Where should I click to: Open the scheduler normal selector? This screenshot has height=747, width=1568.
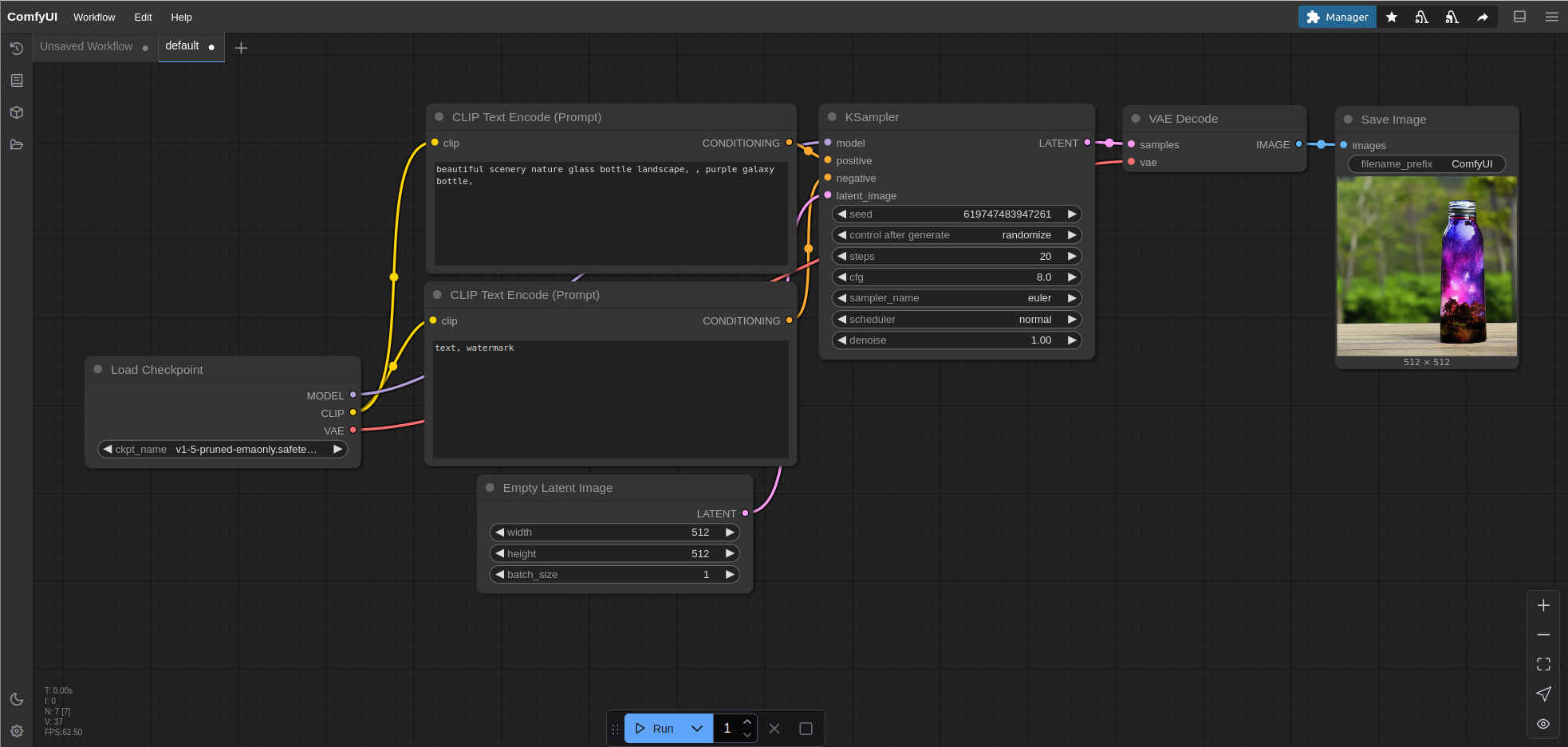coord(956,319)
